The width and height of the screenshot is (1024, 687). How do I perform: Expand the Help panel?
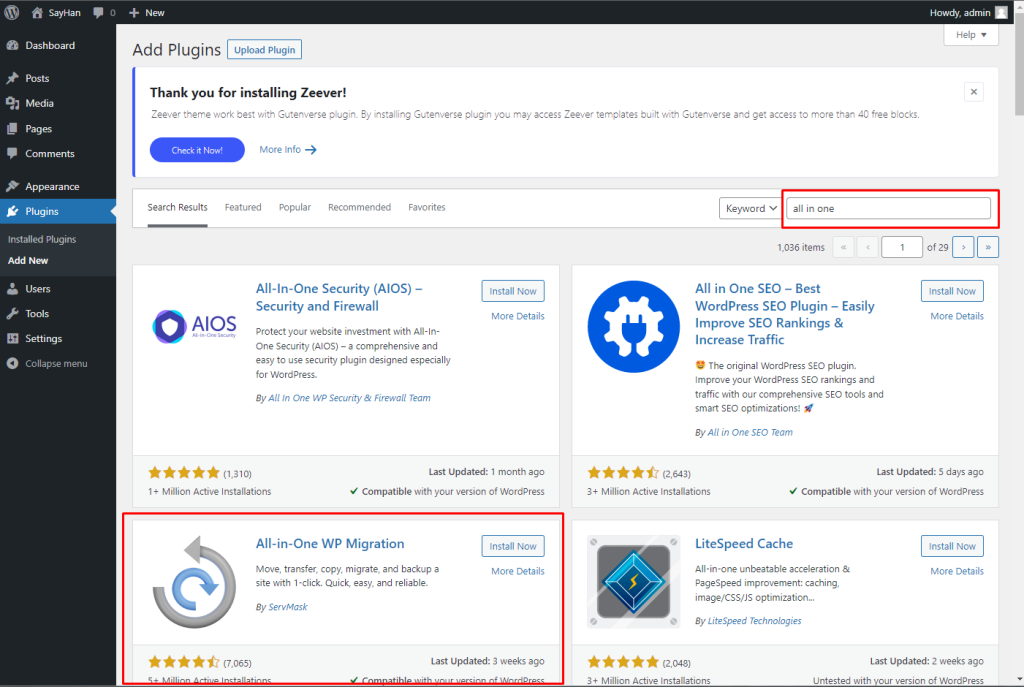point(970,35)
